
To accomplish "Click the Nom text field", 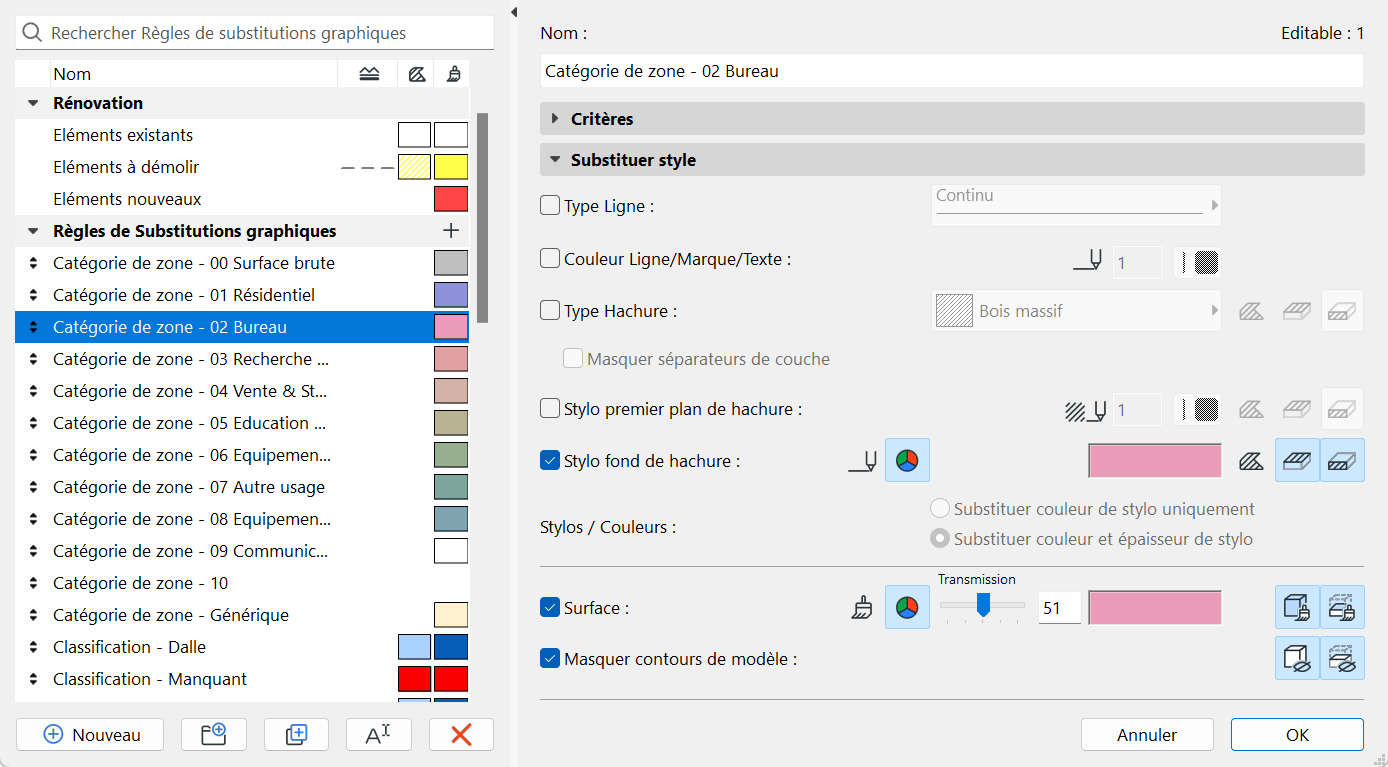I will pos(951,72).
